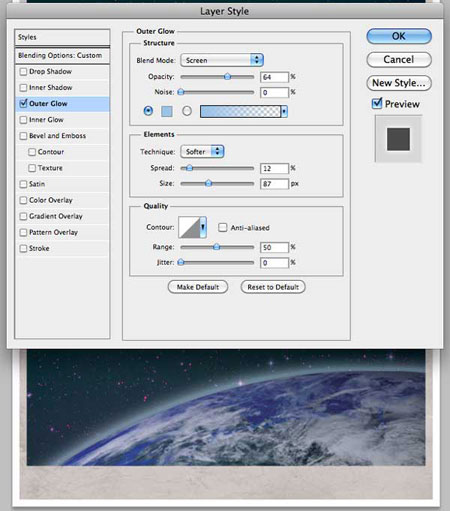Open the Technique Softer dropdown
This screenshot has height=511, width=450.
point(202,152)
